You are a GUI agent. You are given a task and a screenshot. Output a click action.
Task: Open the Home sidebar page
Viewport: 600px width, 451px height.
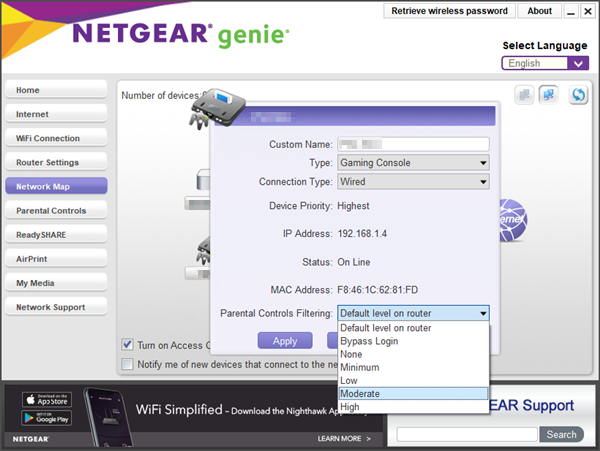[x=56, y=90]
